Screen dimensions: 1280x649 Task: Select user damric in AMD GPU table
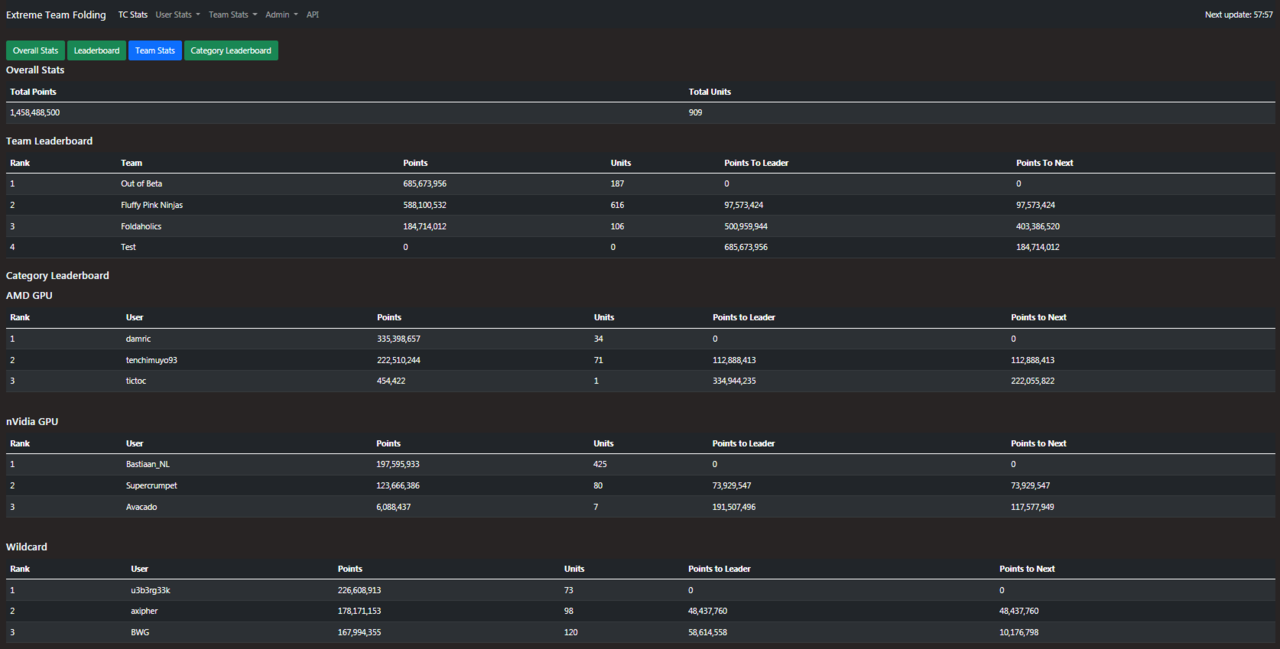tap(138, 339)
